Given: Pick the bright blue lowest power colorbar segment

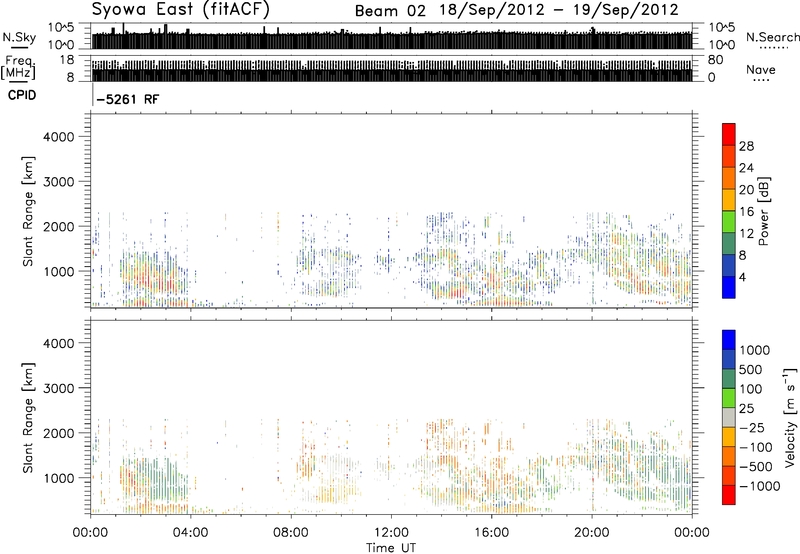Looking at the screenshot, I should coord(729,287).
